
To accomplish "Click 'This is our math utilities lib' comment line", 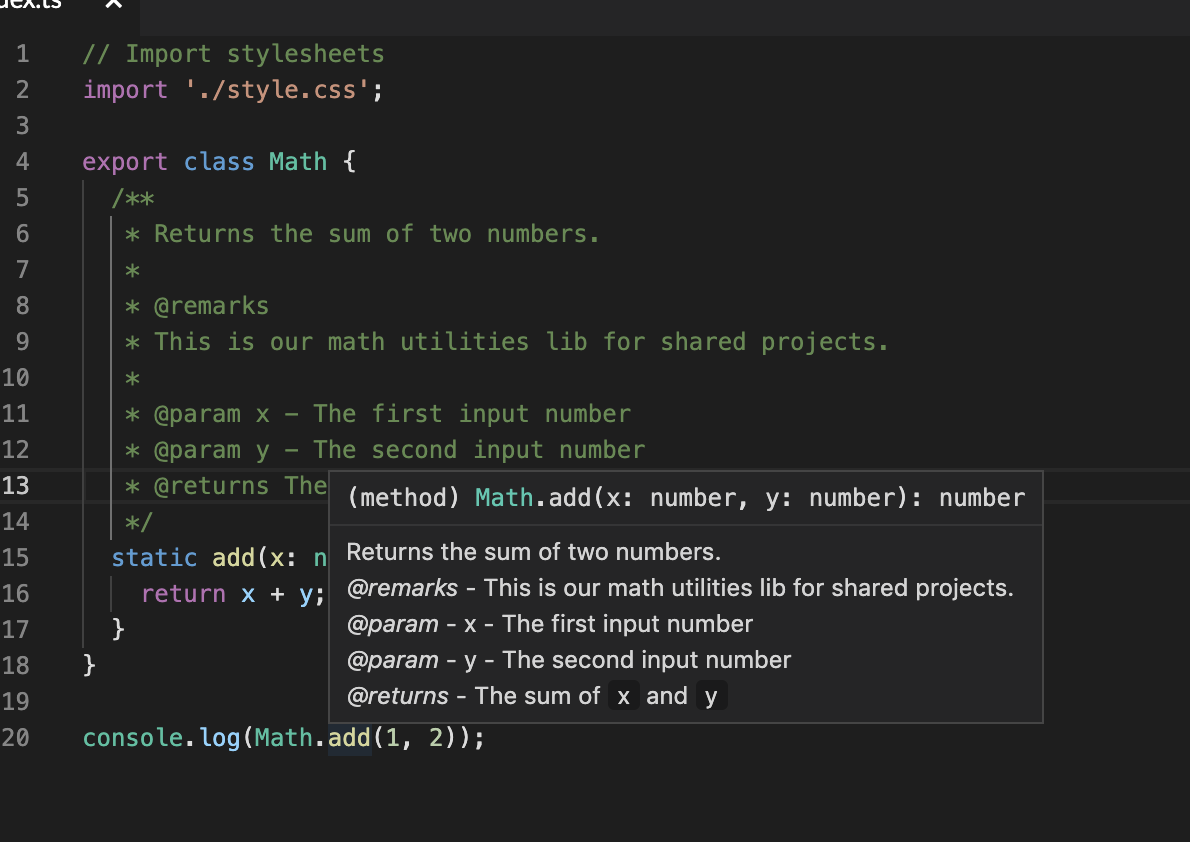I will (x=506, y=342).
